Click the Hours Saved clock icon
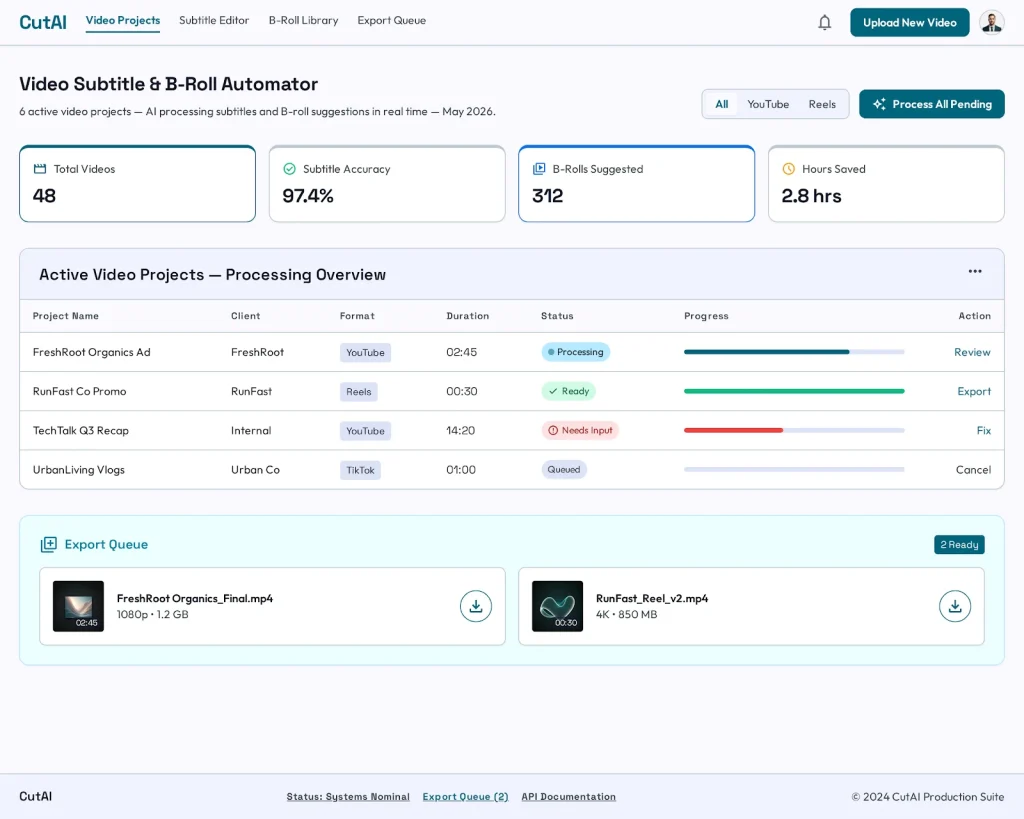Viewport: 1024px width, 819px height. (x=788, y=169)
